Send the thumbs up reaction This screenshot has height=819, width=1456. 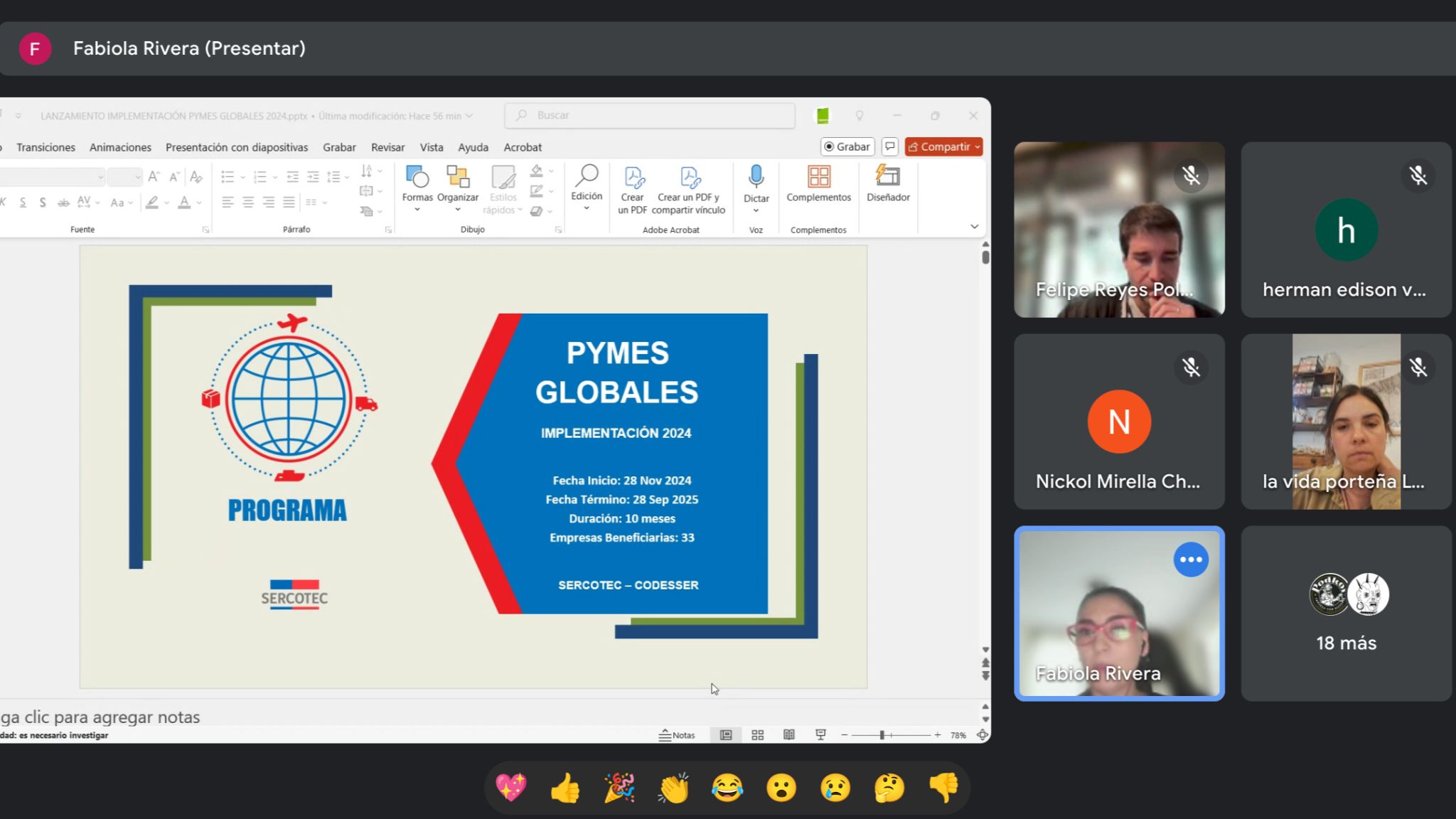click(565, 788)
